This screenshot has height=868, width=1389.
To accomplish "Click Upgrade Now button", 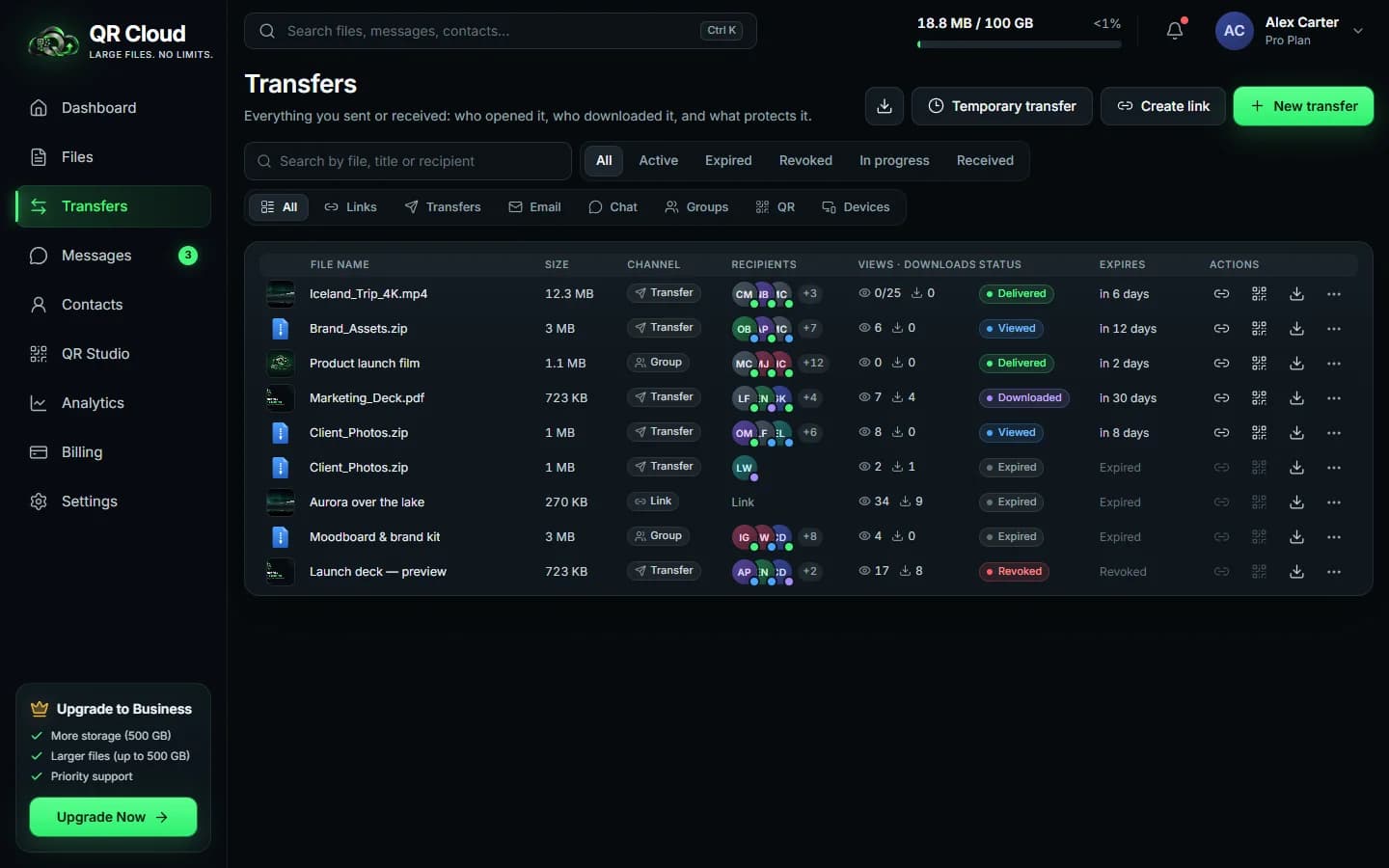I will pos(113,817).
